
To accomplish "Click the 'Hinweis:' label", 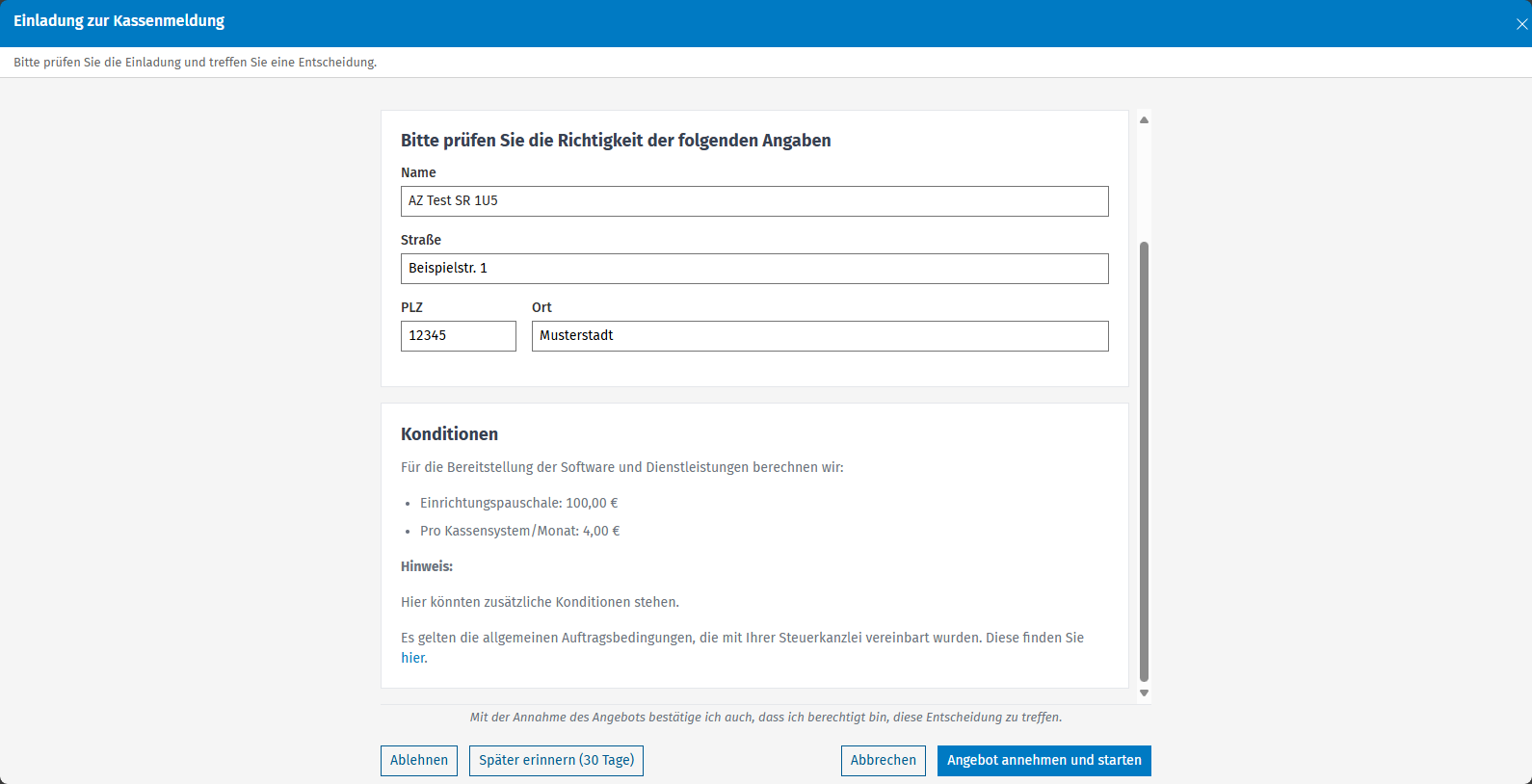I will [x=427, y=566].
